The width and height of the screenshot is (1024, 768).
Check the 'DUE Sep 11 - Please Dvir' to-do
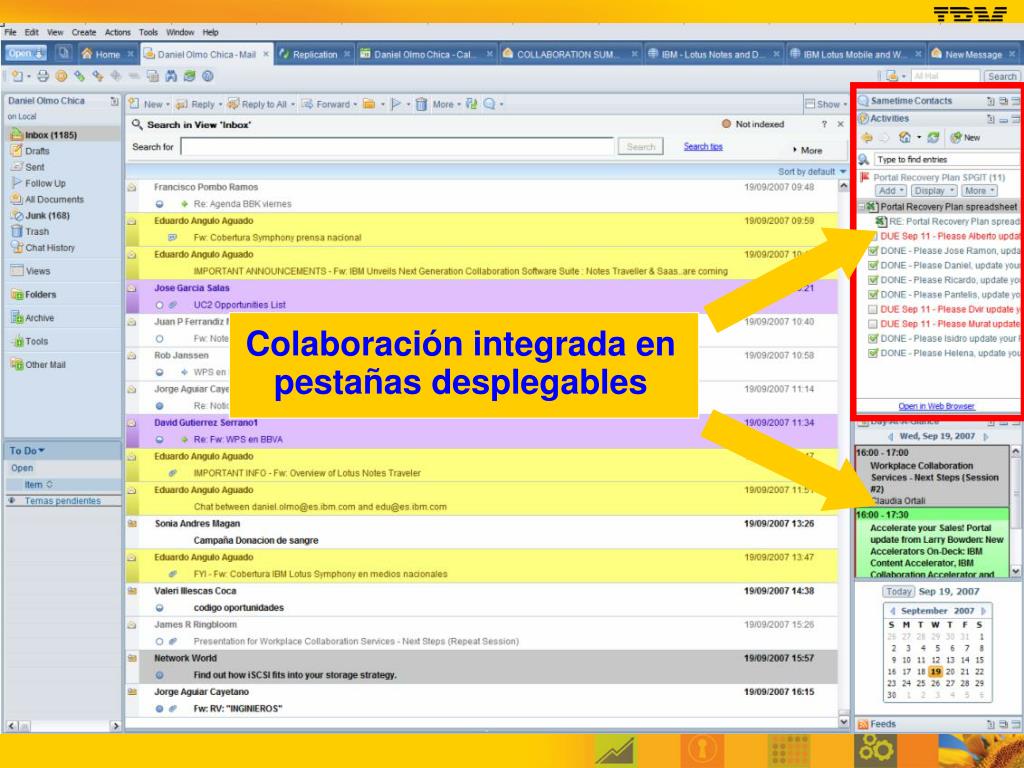[x=872, y=310]
